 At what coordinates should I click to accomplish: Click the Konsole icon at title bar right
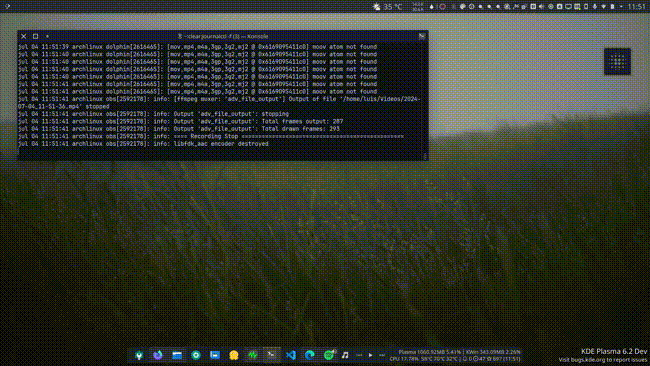[x=422, y=36]
